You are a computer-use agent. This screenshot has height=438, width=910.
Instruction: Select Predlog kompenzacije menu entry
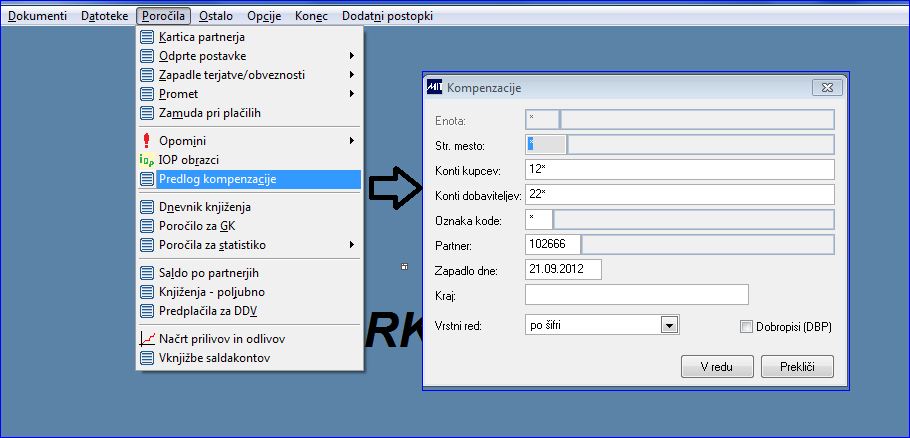point(250,179)
